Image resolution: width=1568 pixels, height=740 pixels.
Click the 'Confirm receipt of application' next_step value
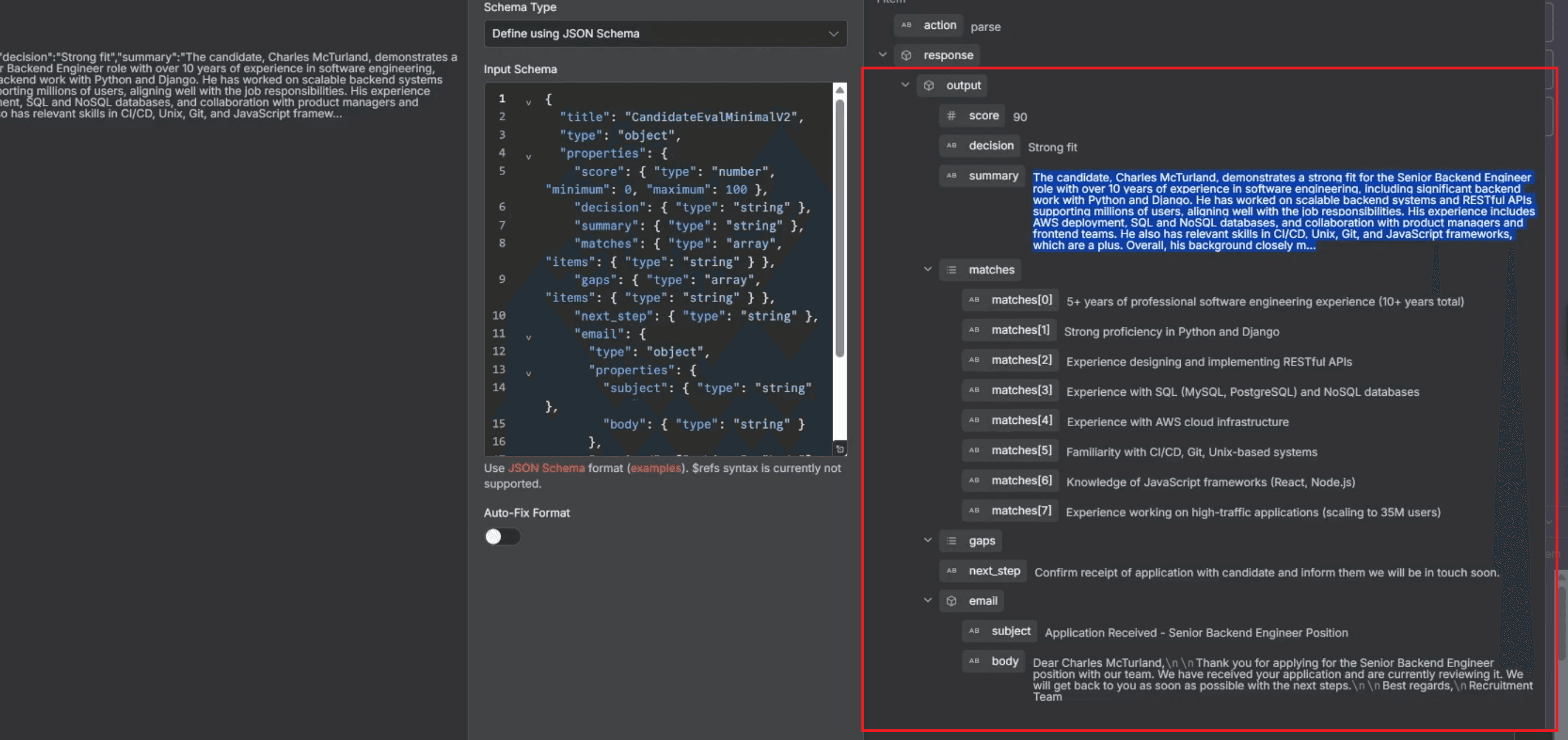click(1267, 572)
